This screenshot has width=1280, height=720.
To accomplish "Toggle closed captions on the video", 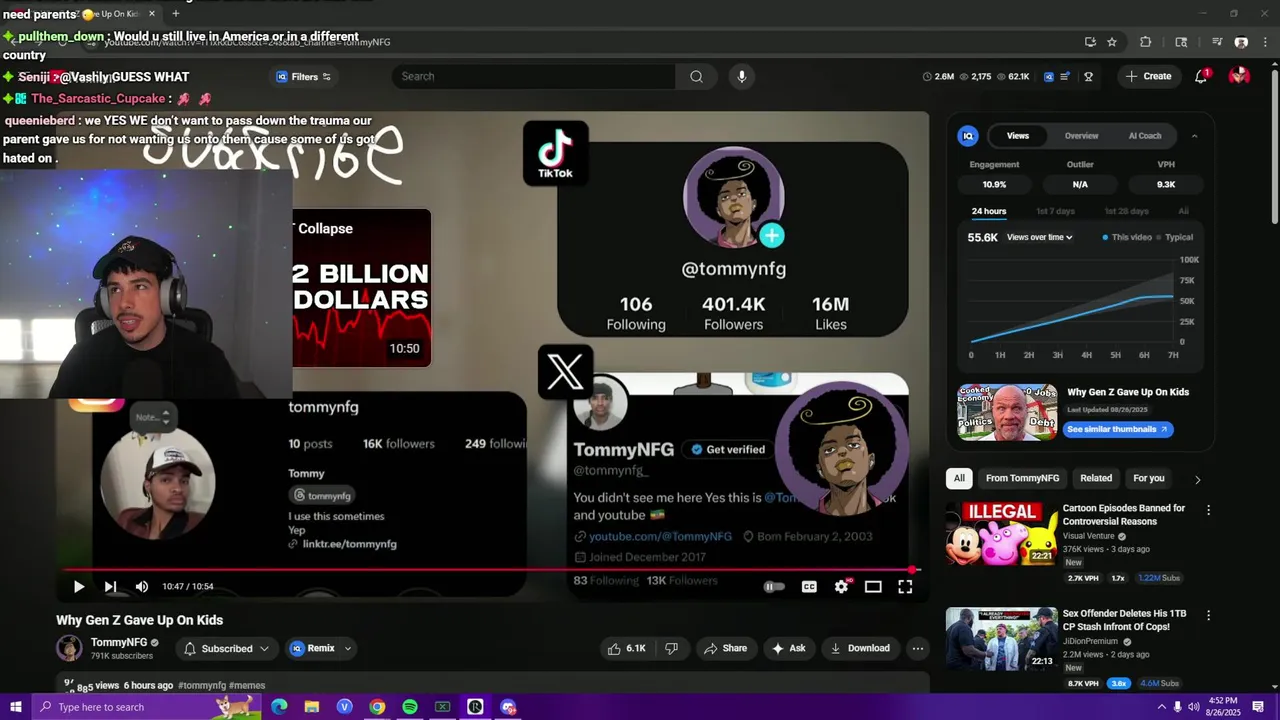I will coord(809,587).
